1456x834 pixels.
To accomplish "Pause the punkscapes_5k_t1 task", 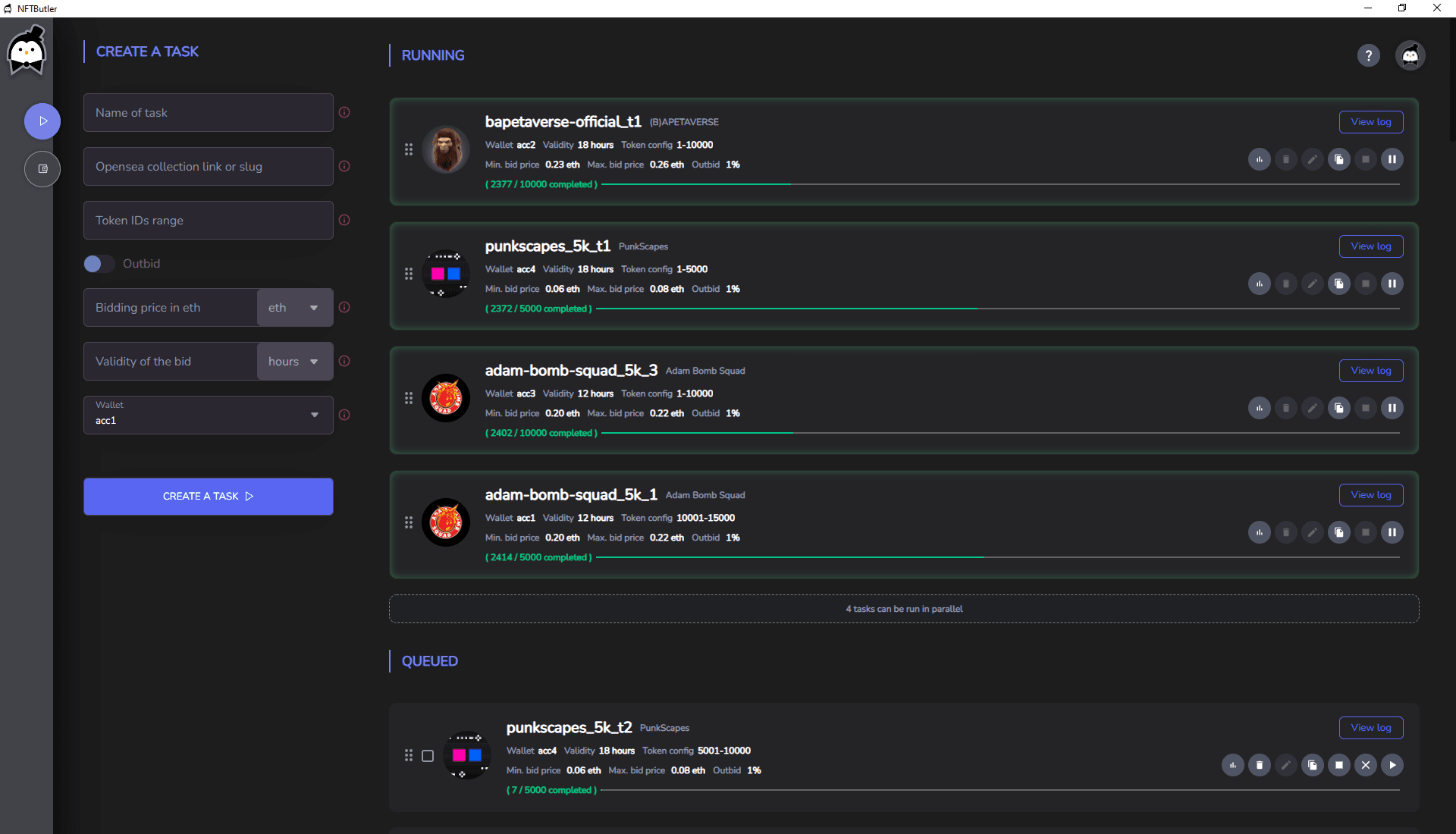I will click(1392, 284).
